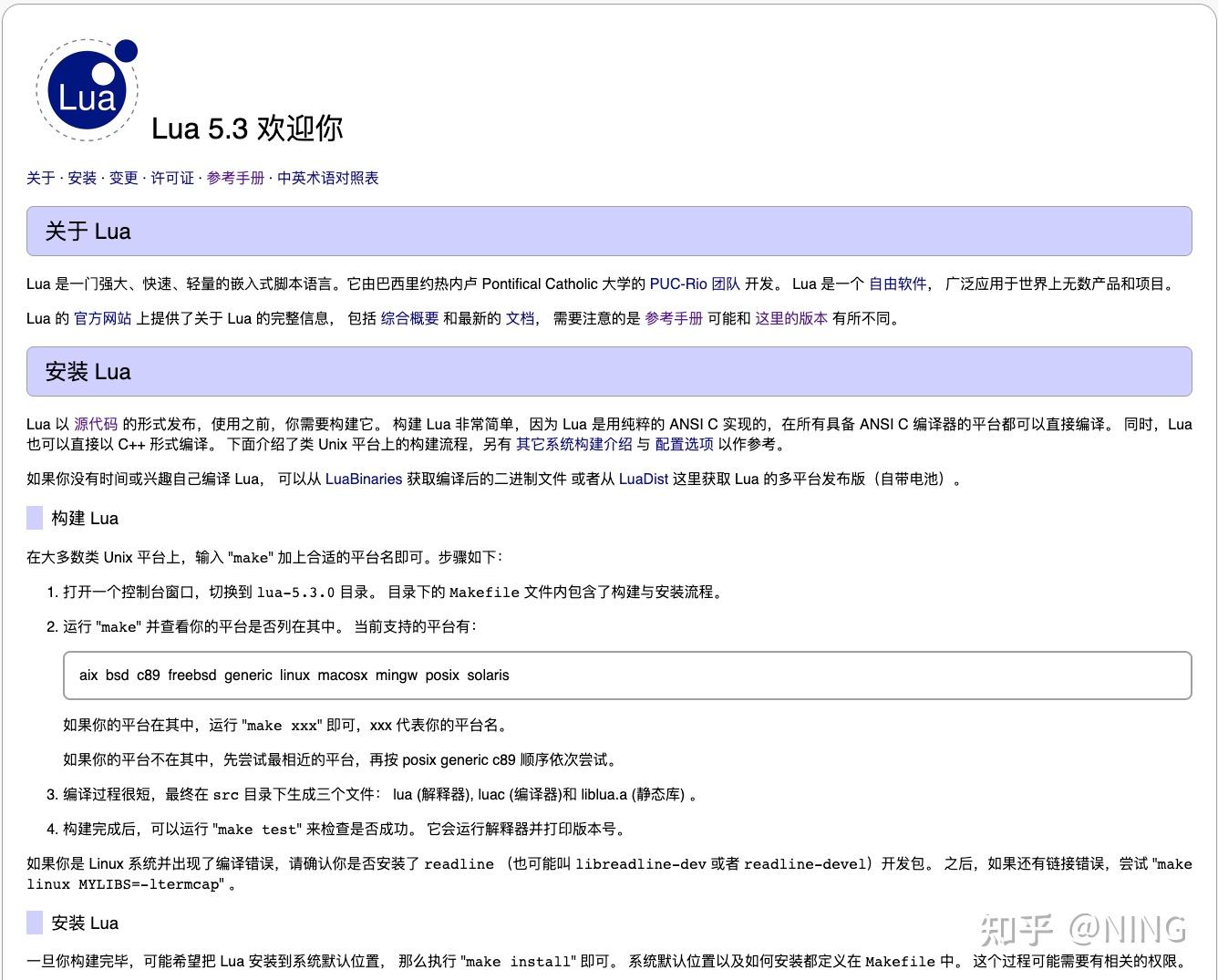Visit the LuaBinaries link
The height and width of the screenshot is (980, 1218).
click(364, 479)
